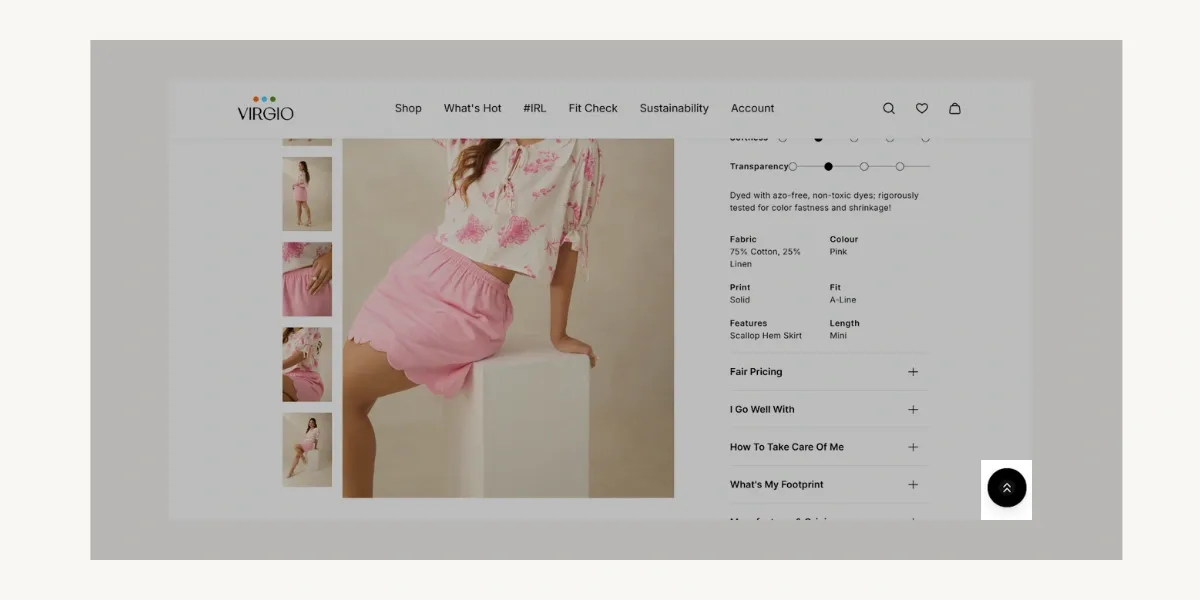The image size is (1200, 600).
Task: Click the plus icon beside How To Take Care Of Me
Action: 912,447
